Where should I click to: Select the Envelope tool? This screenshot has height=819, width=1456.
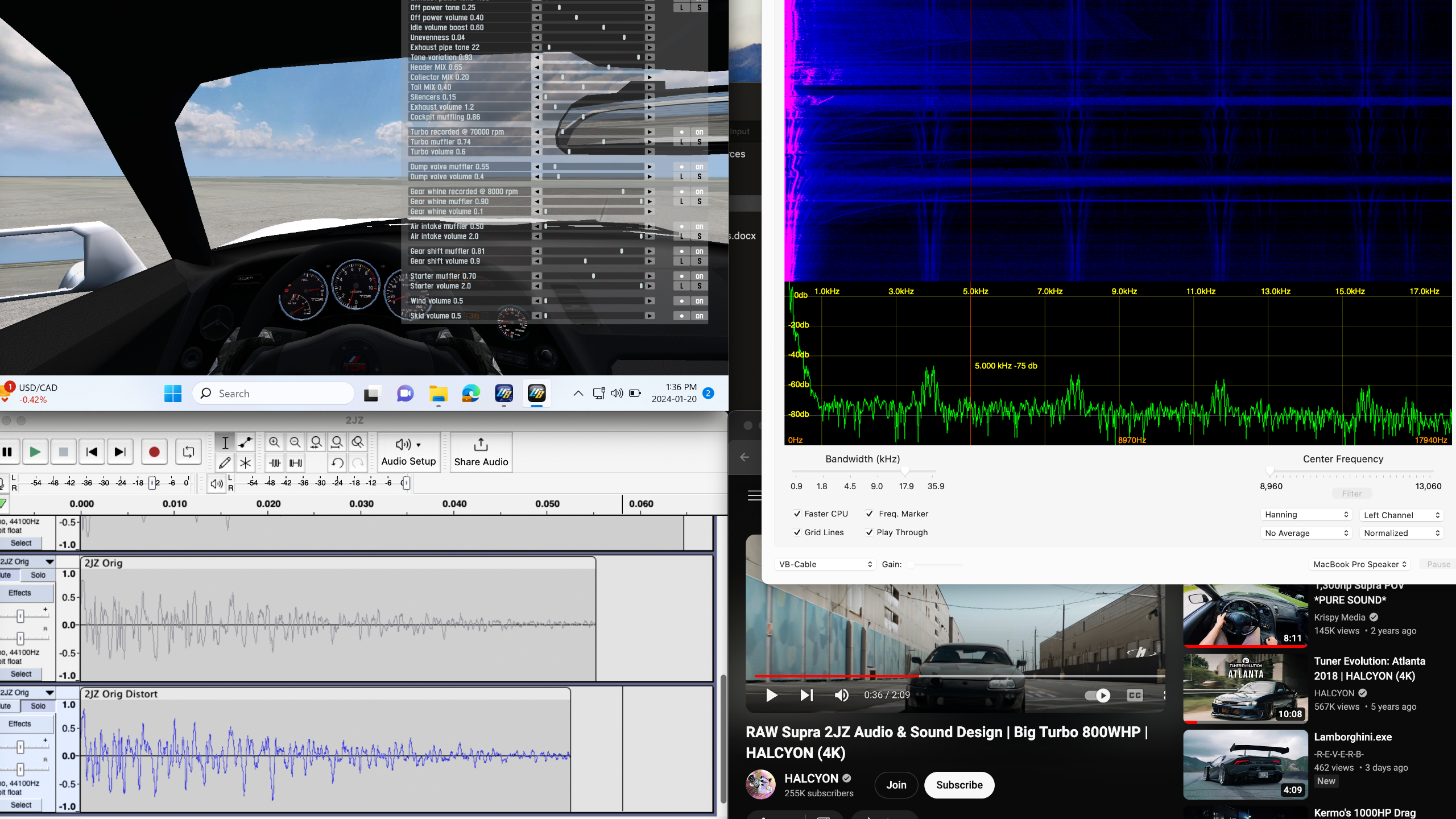[246, 442]
